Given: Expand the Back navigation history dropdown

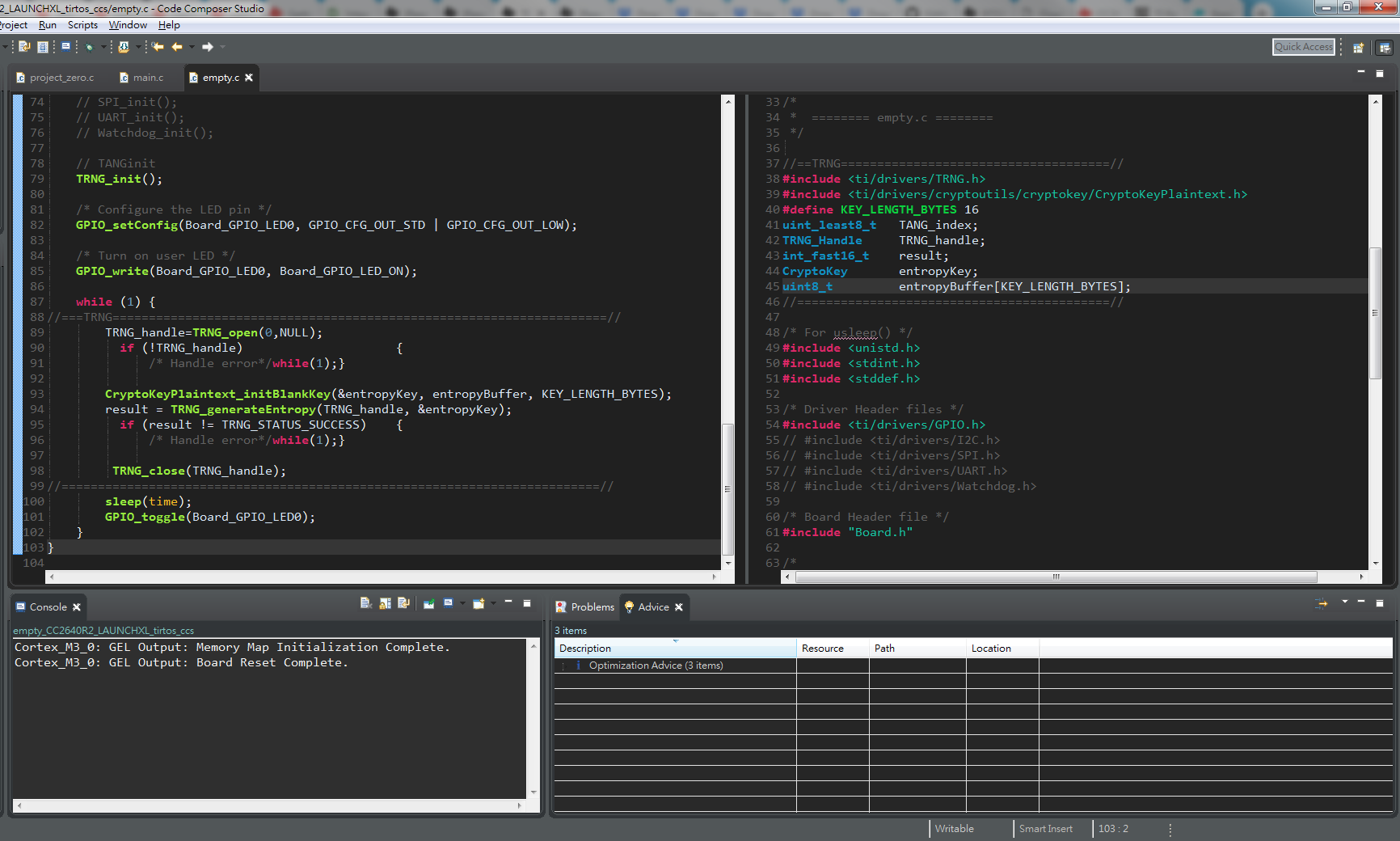Looking at the screenshot, I should pyautogui.click(x=192, y=47).
